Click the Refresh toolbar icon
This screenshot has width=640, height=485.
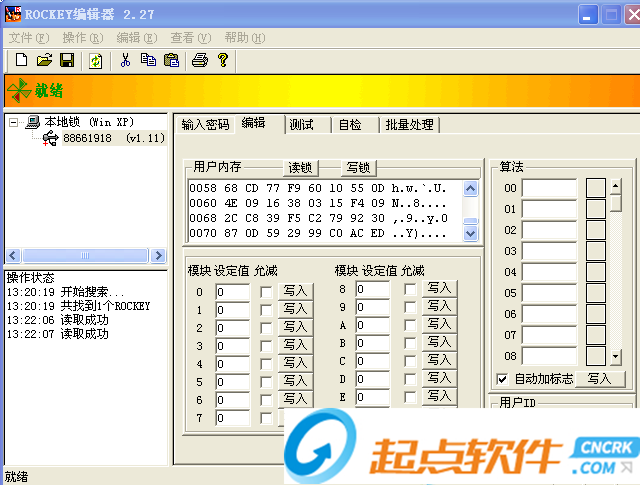[x=96, y=61]
